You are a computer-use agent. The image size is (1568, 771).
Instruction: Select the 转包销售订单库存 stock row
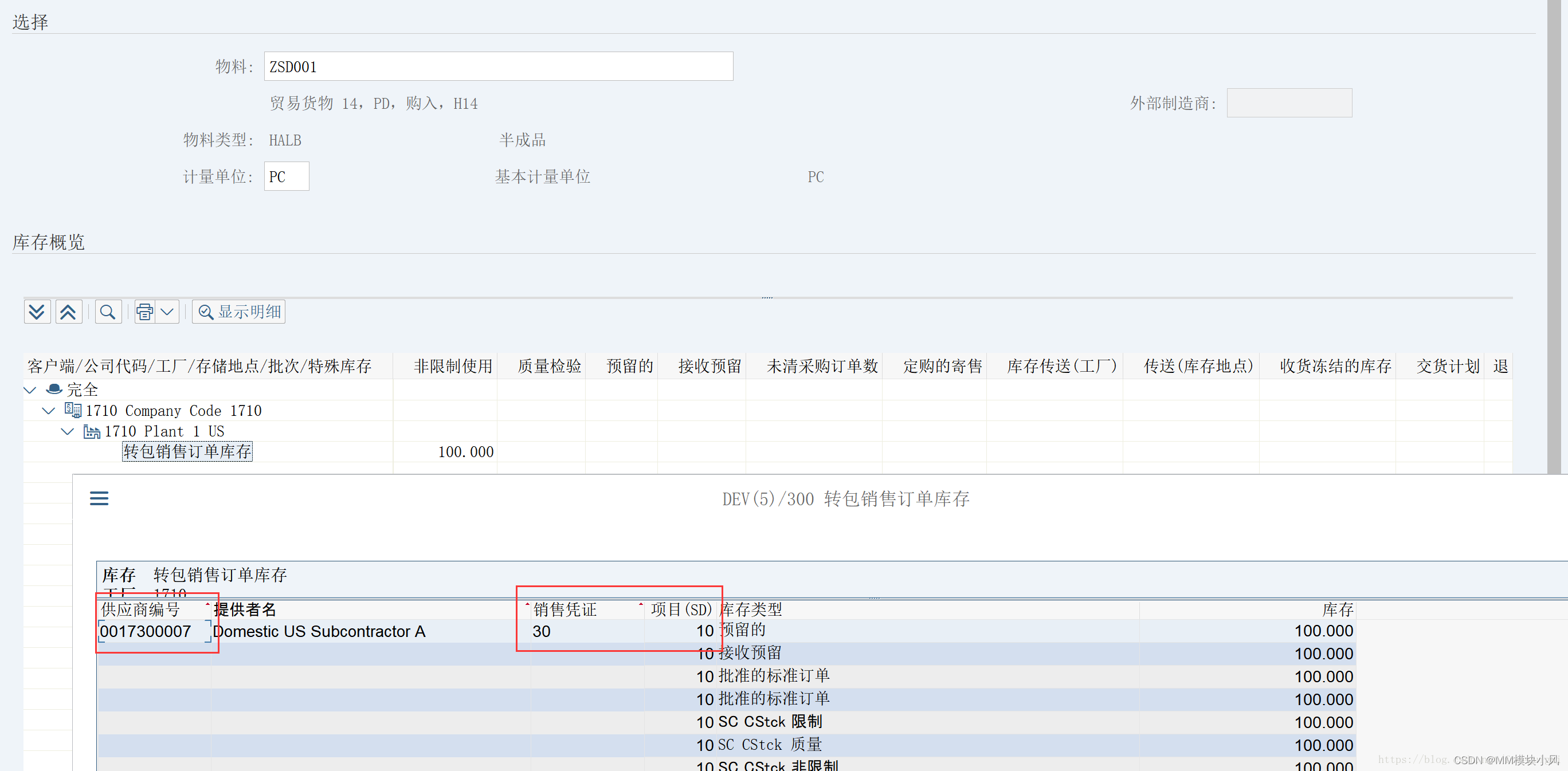(187, 451)
